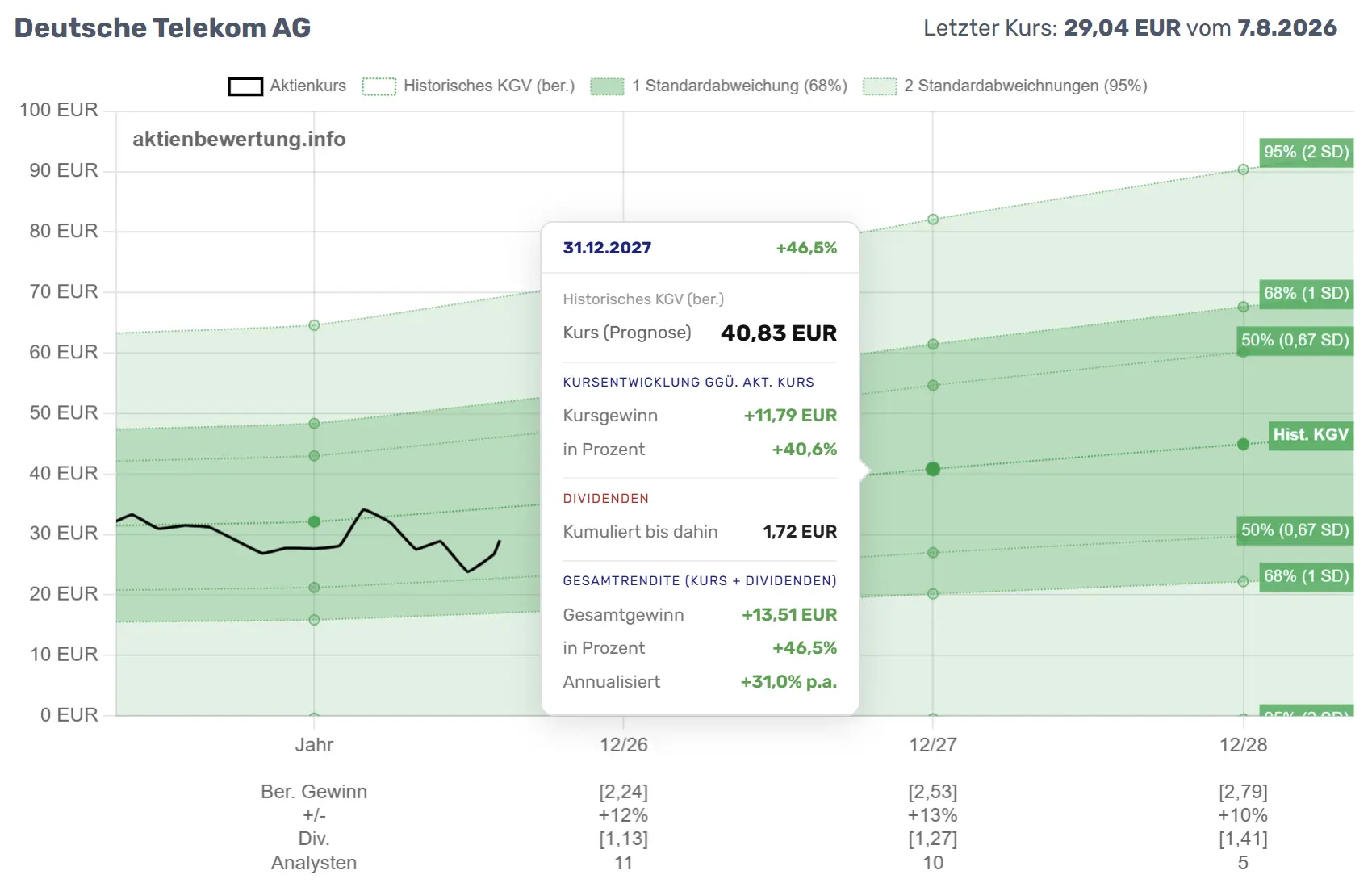Click the 95% (2 SD) label near 90 EUR
This screenshot has width=1372, height=883.
pyautogui.click(x=1306, y=152)
